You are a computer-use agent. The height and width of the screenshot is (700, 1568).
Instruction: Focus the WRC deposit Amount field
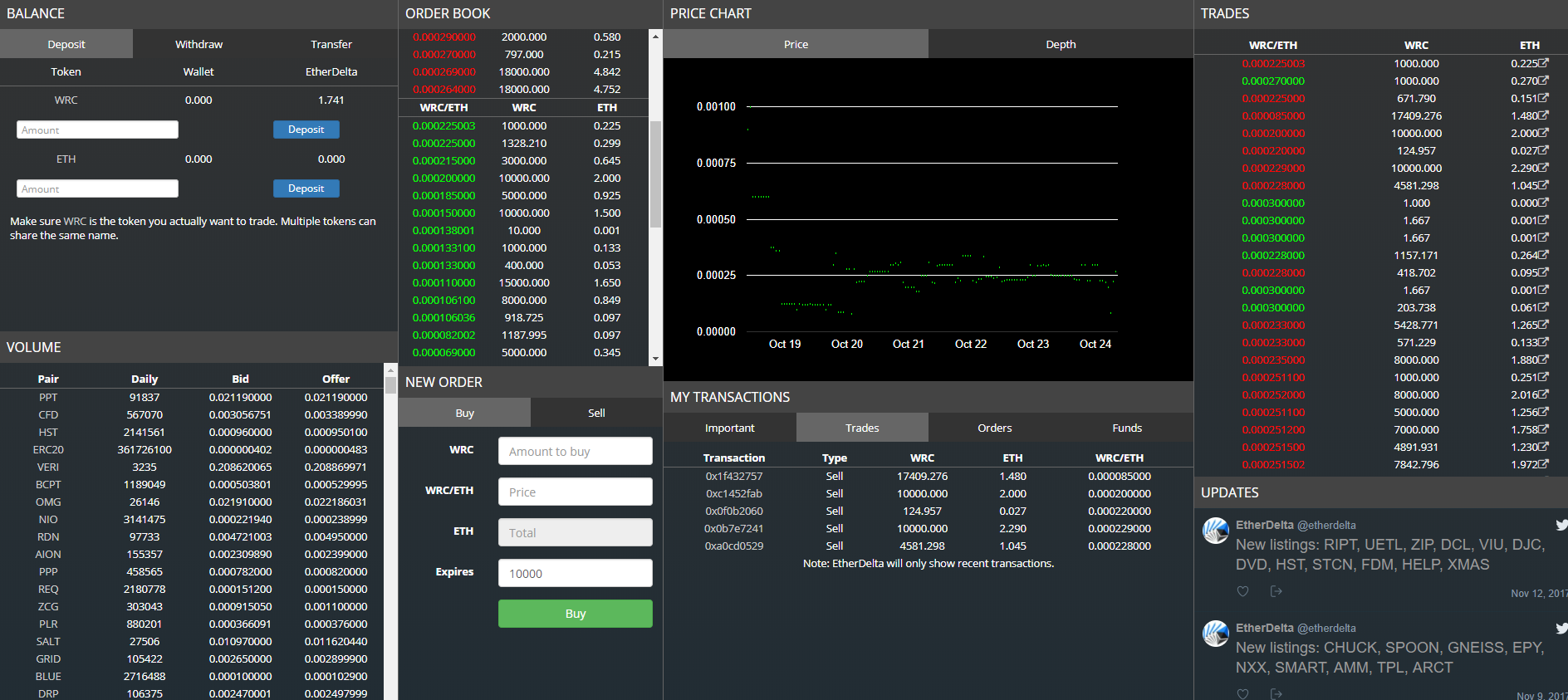pyautogui.click(x=97, y=130)
